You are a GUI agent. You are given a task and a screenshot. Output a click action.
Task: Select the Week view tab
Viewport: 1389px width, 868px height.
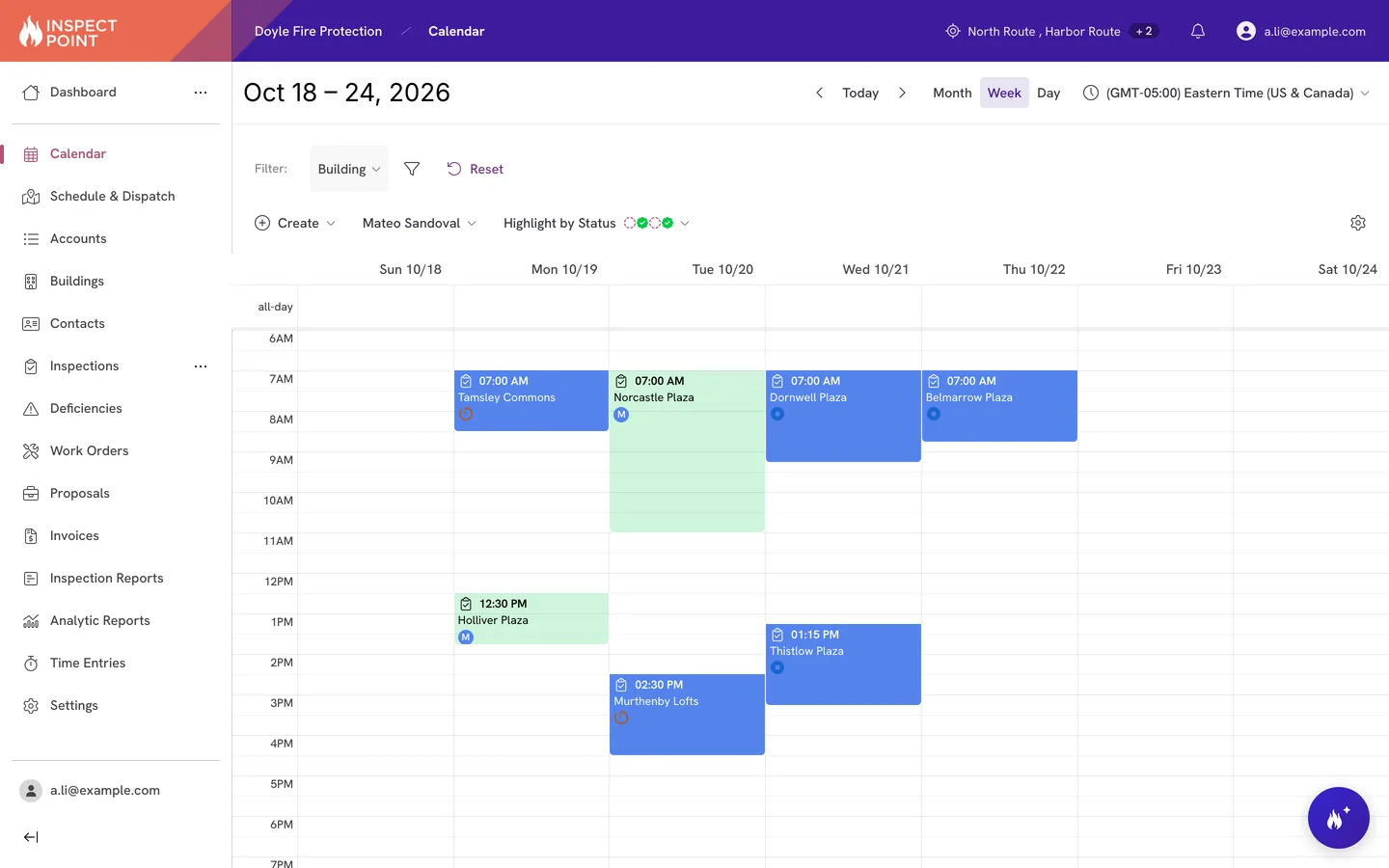click(1004, 93)
